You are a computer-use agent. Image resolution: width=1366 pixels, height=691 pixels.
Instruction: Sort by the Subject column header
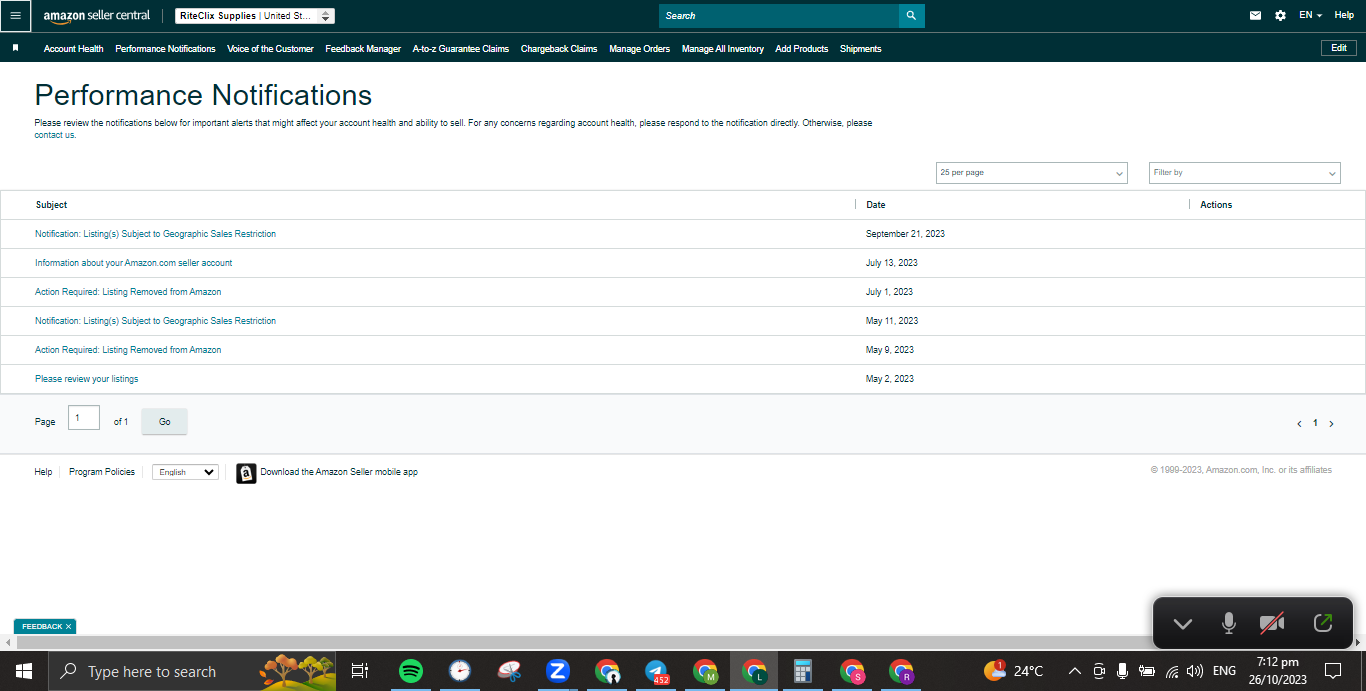(51, 205)
